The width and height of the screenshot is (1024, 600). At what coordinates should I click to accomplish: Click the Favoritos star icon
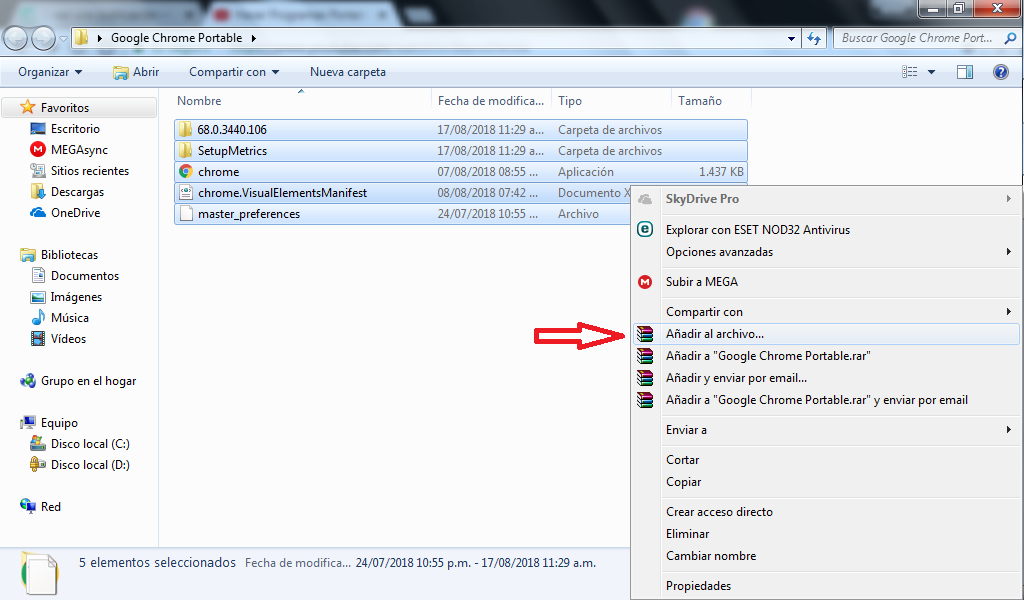27,107
